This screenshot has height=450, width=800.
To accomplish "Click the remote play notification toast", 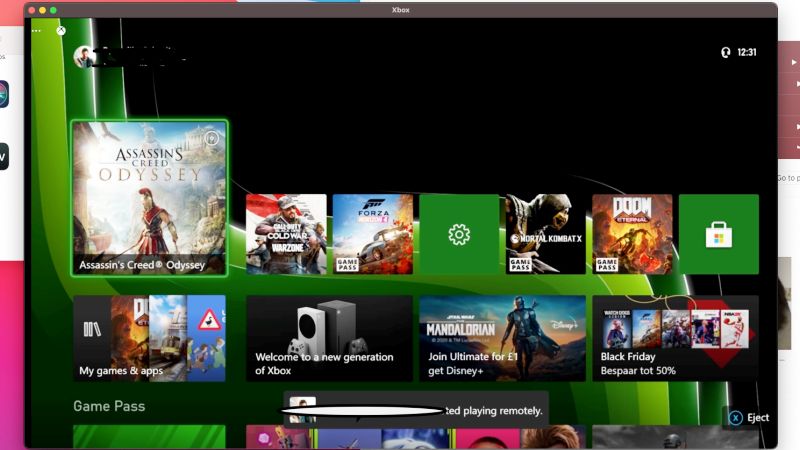I will click(x=416, y=409).
